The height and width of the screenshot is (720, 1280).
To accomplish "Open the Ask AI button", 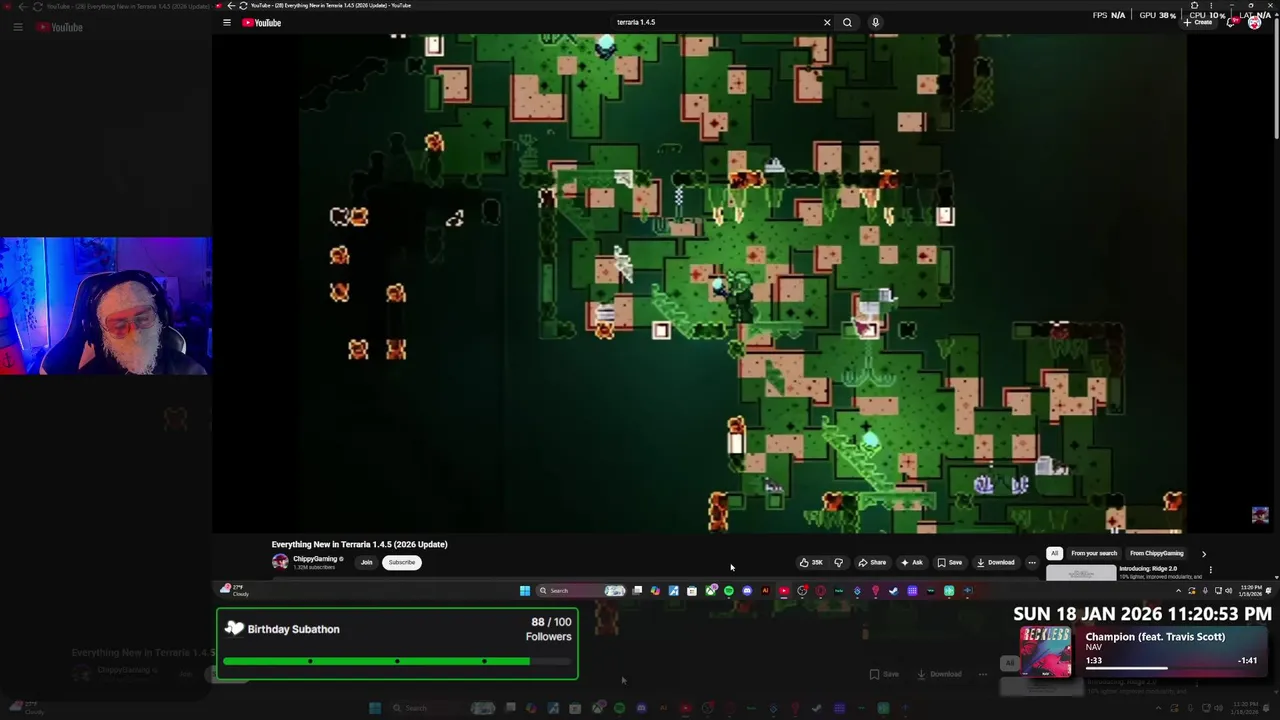I will coord(912,562).
